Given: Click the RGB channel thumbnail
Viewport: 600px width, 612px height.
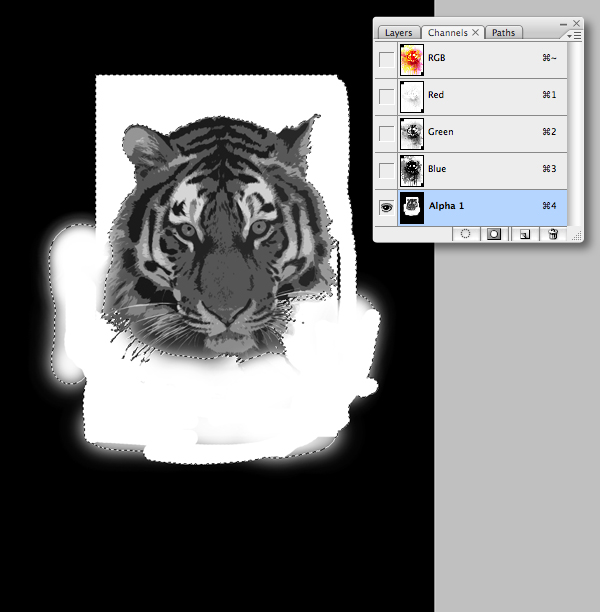Looking at the screenshot, I should 412,60.
